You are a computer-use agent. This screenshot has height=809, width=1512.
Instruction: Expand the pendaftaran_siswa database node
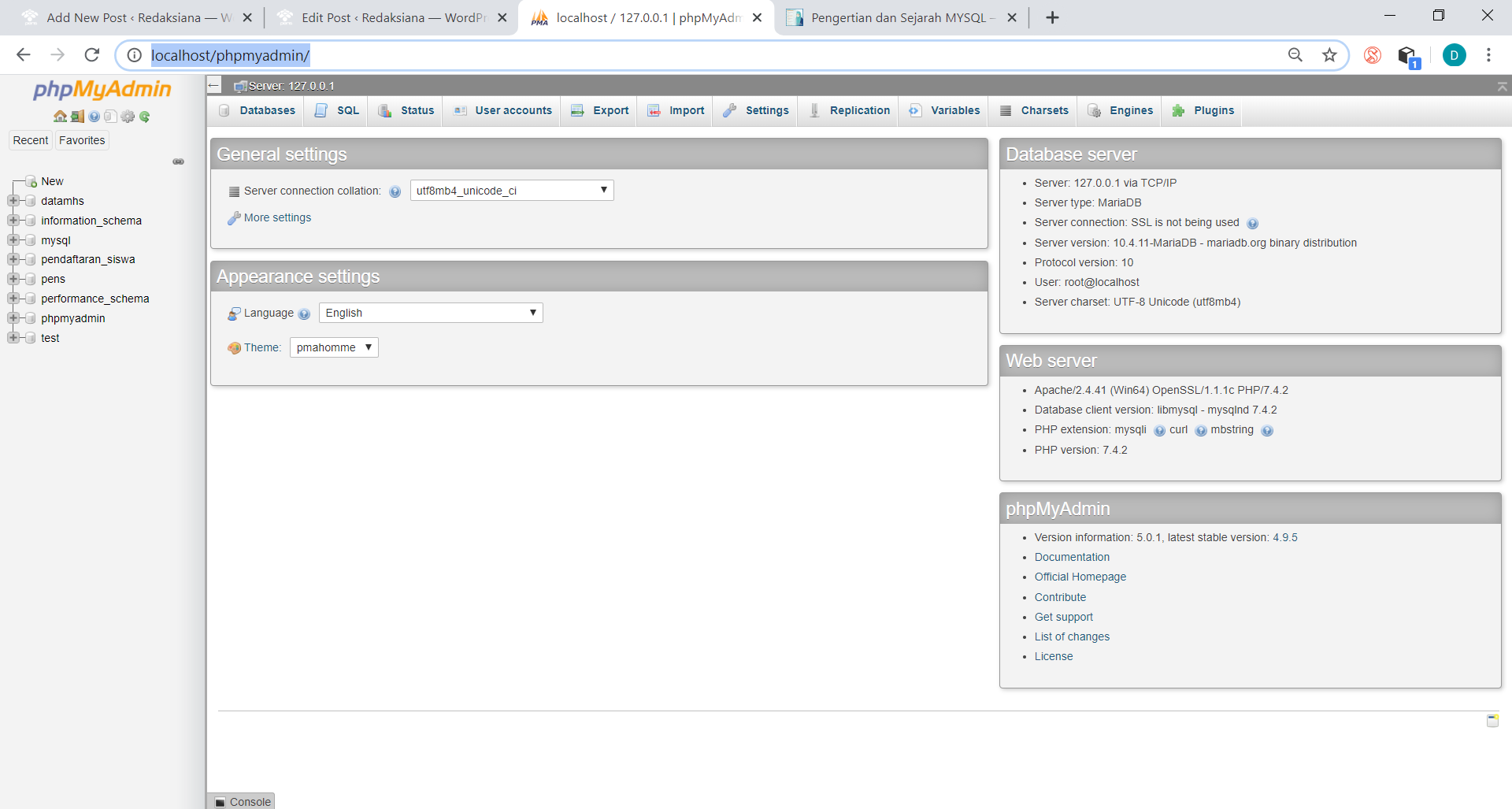point(13,259)
